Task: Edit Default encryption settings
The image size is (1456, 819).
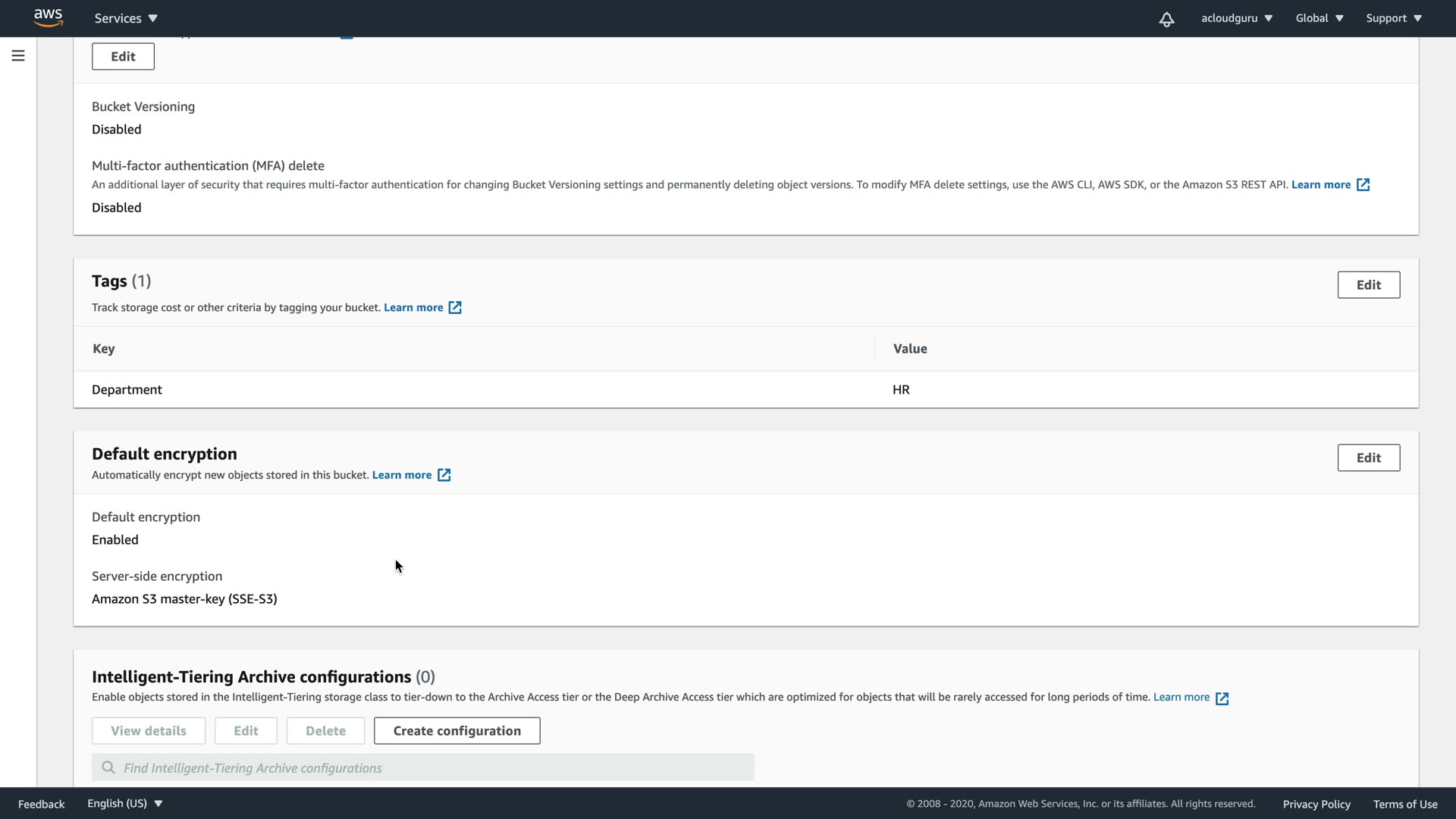Action: [x=1368, y=458]
